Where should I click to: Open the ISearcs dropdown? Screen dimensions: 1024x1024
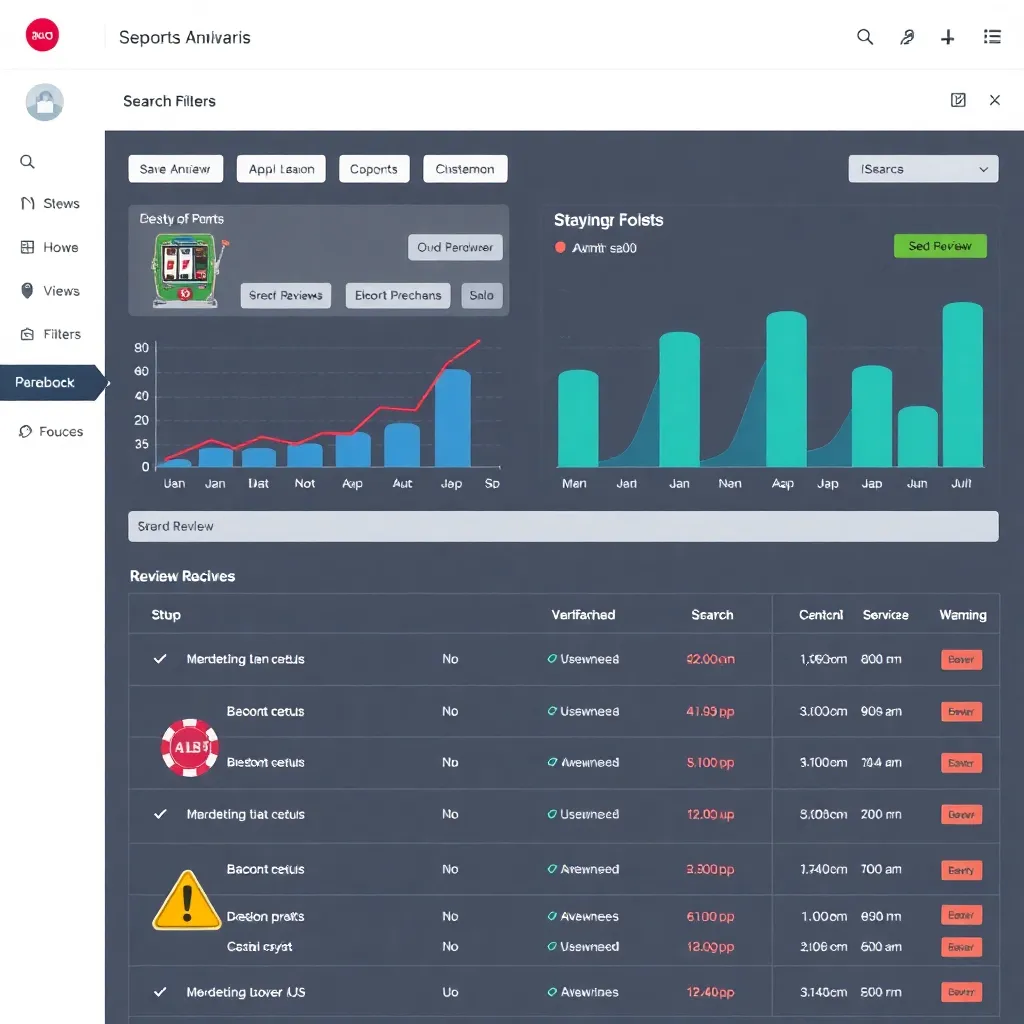point(923,169)
